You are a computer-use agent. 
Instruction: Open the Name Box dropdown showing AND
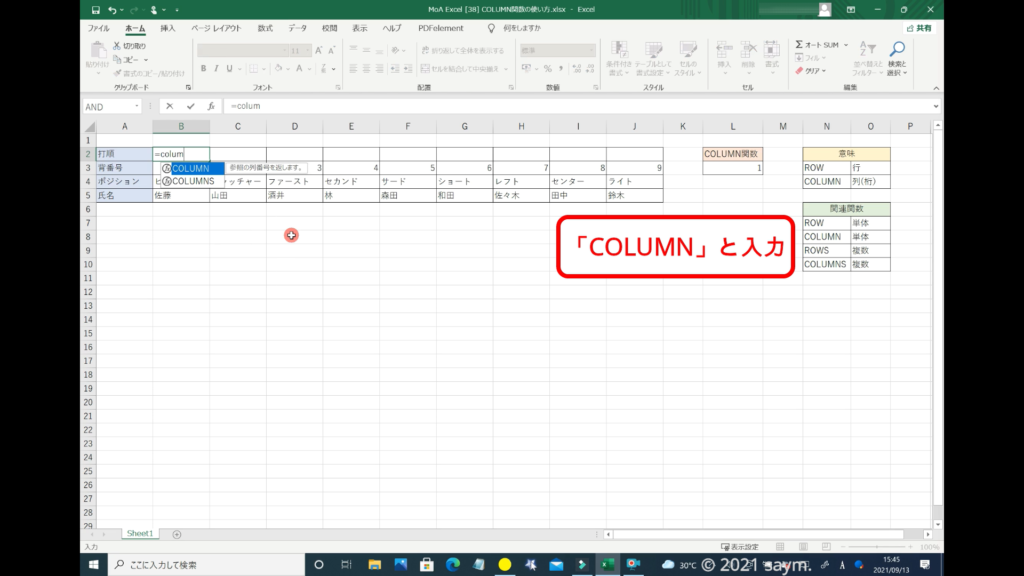(136, 106)
